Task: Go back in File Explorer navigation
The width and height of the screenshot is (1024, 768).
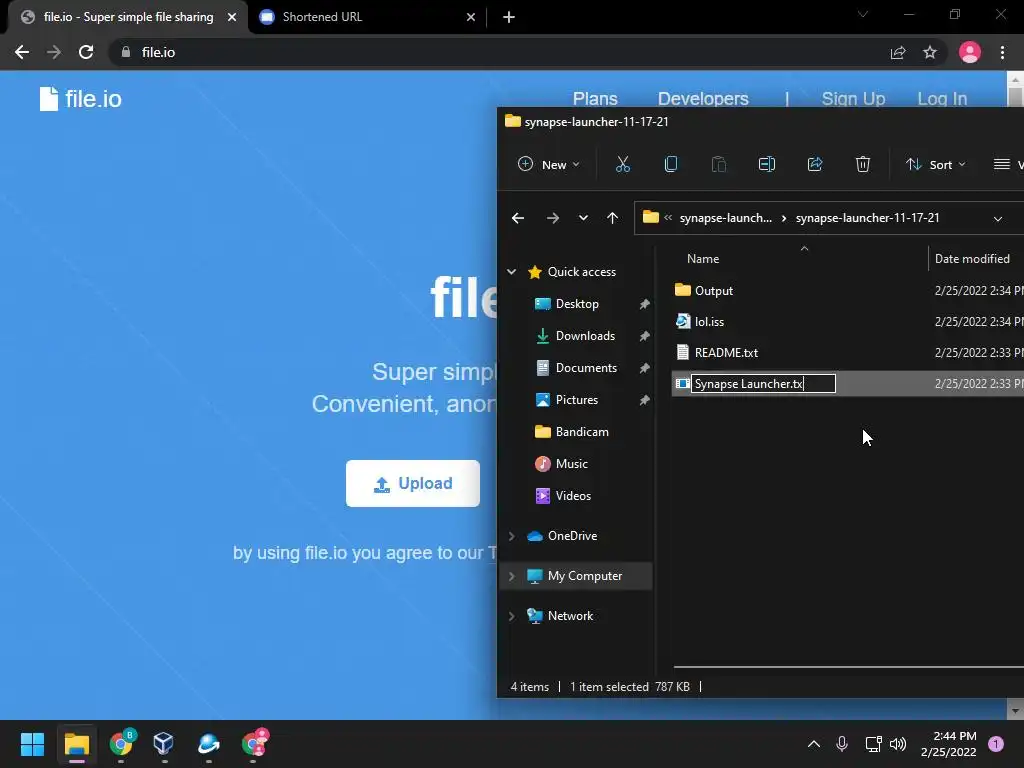Action: pos(518,218)
